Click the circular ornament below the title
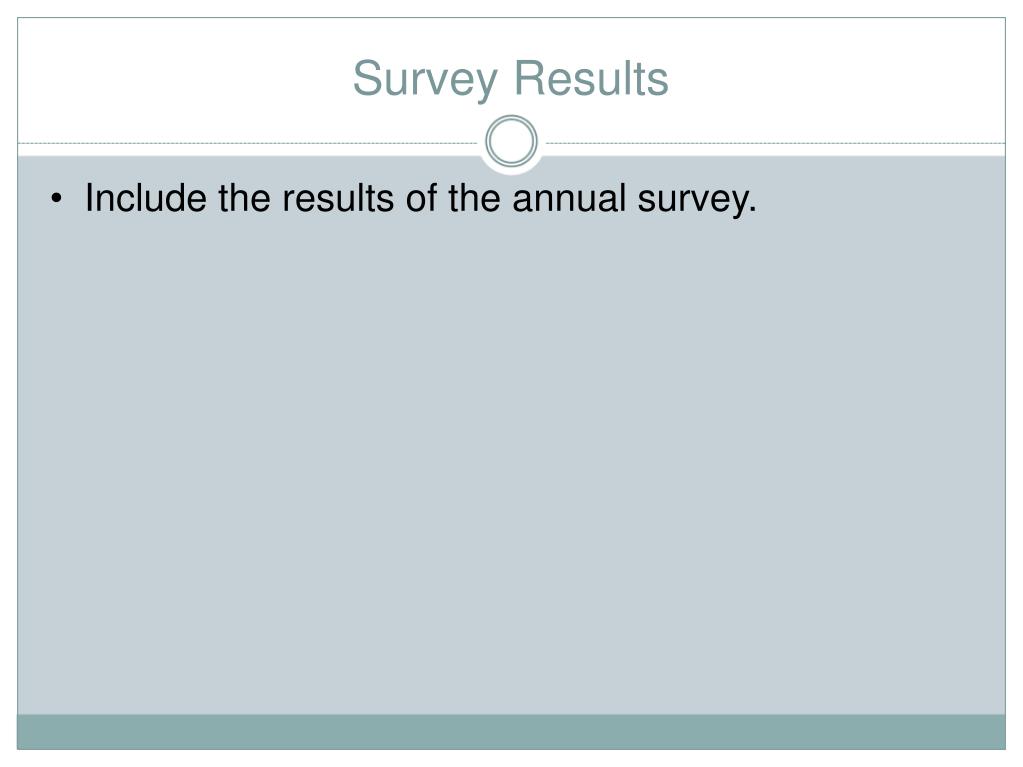The width and height of the screenshot is (1023, 767). (x=511, y=141)
